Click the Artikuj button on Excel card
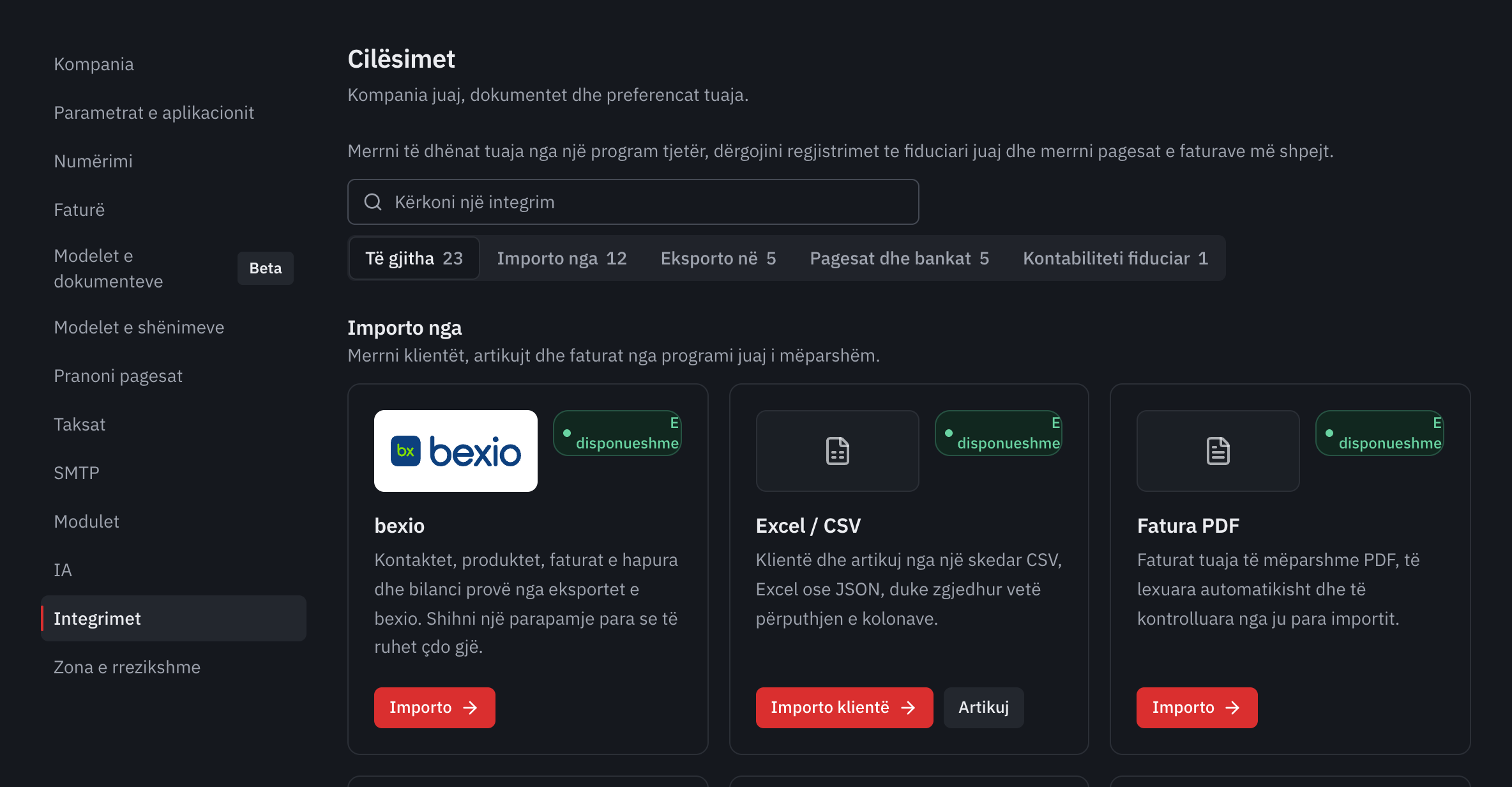Image resolution: width=1512 pixels, height=787 pixels. (x=983, y=707)
